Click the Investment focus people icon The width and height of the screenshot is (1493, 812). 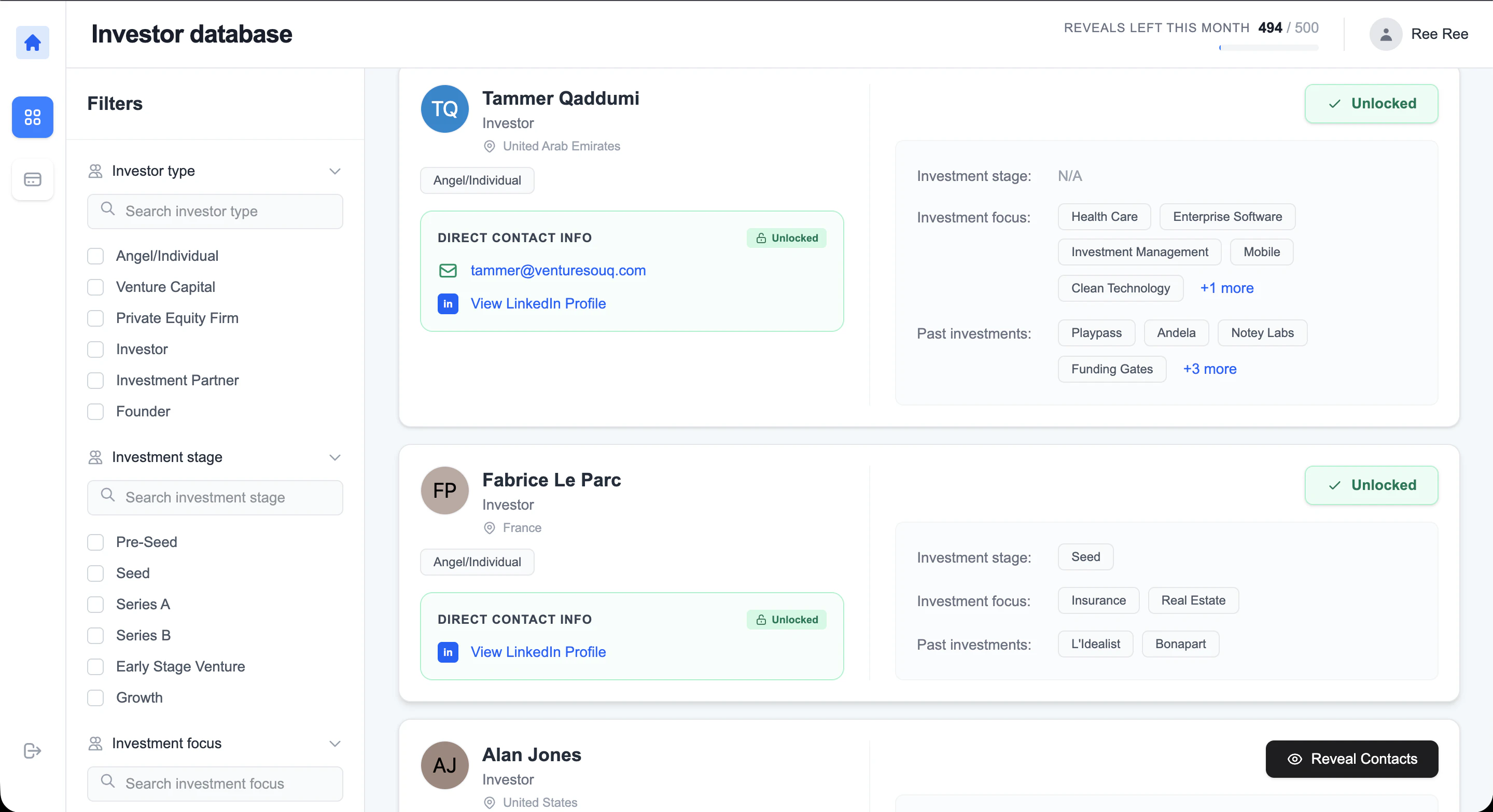pos(95,744)
